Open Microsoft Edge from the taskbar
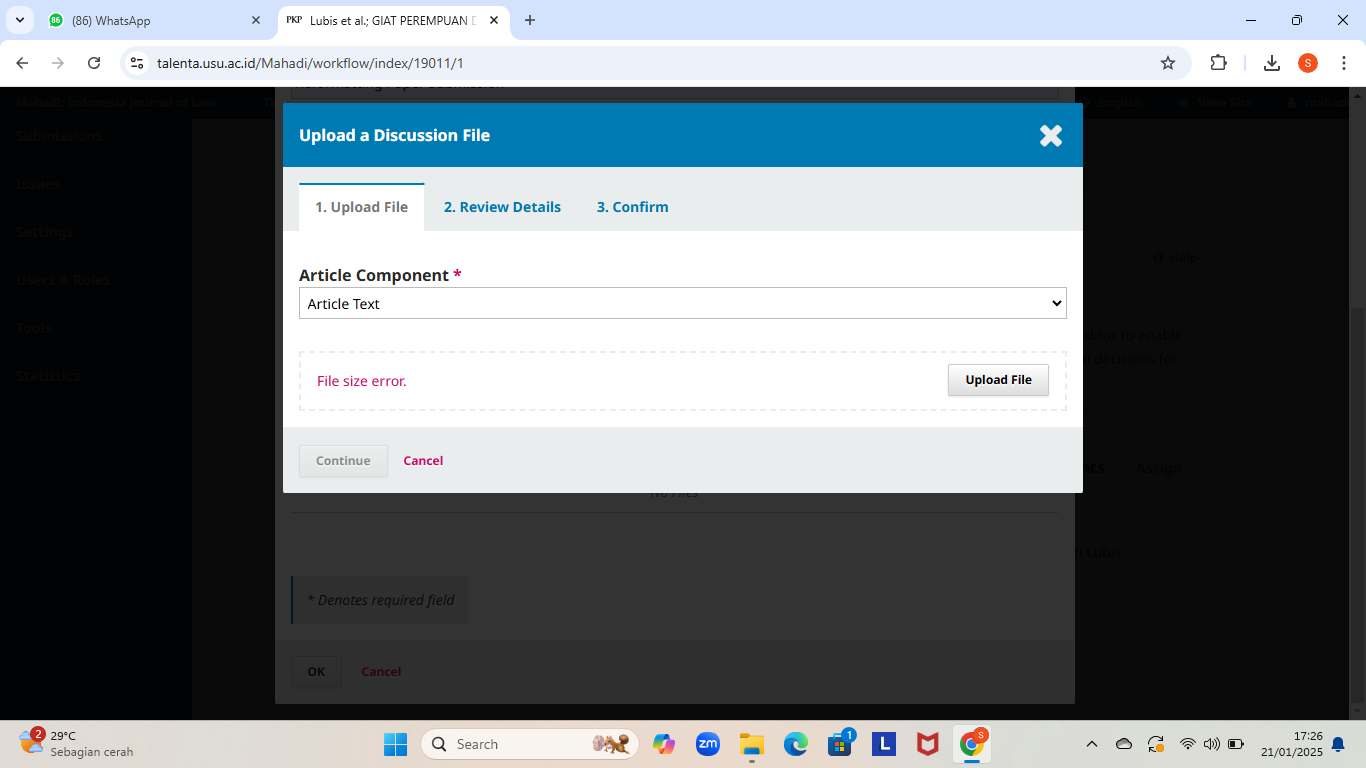The width and height of the screenshot is (1366, 768). click(796, 744)
